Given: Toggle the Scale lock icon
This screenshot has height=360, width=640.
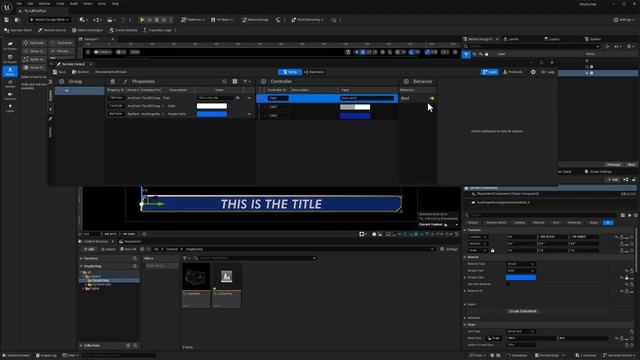Looking at the screenshot, I should click(493, 250).
